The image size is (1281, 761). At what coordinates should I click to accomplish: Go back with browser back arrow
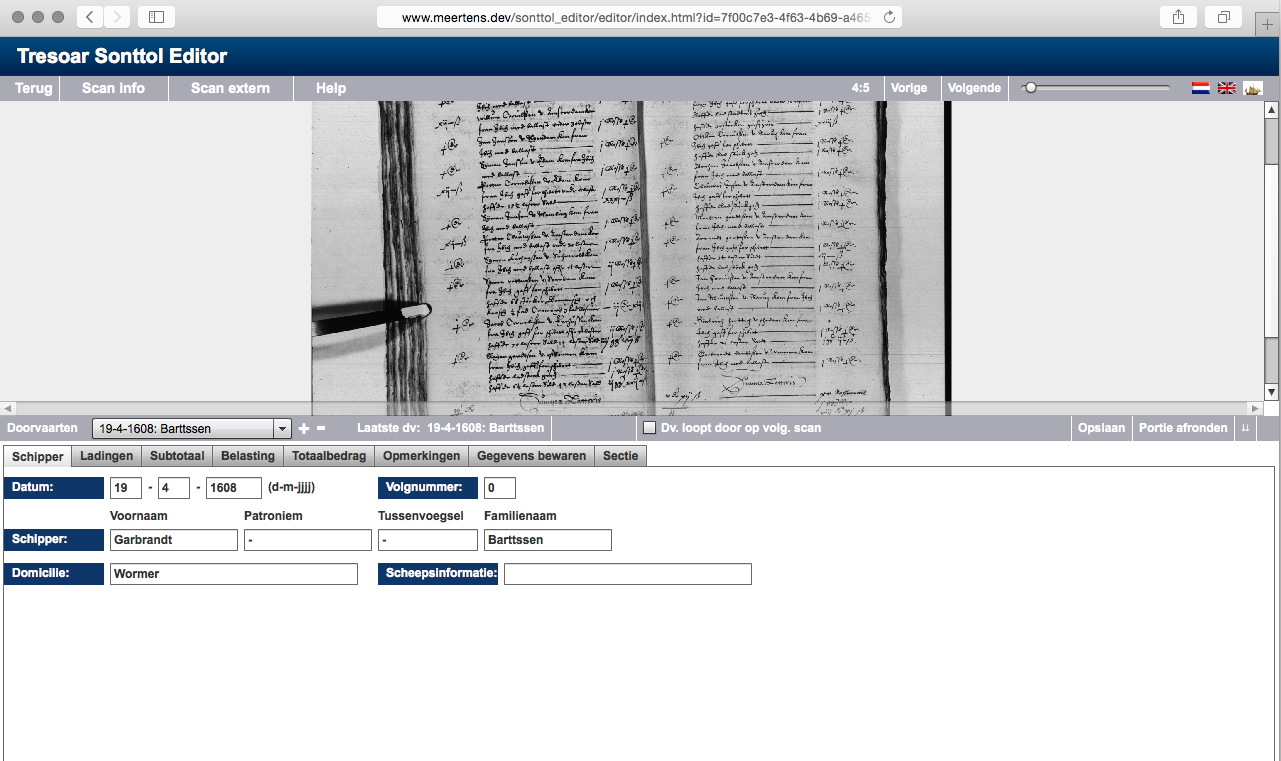tap(90, 17)
